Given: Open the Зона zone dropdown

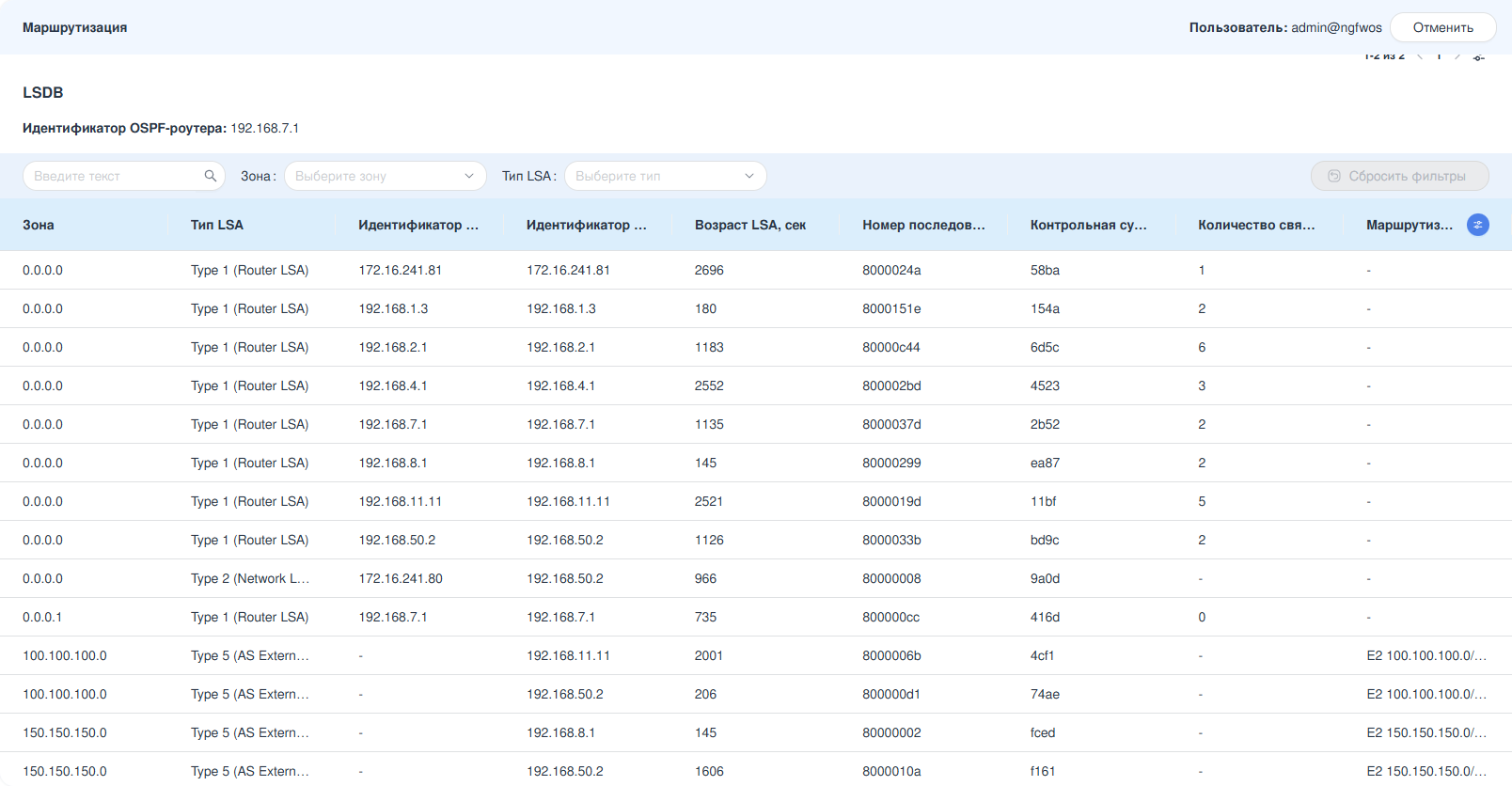Looking at the screenshot, I should (x=386, y=176).
